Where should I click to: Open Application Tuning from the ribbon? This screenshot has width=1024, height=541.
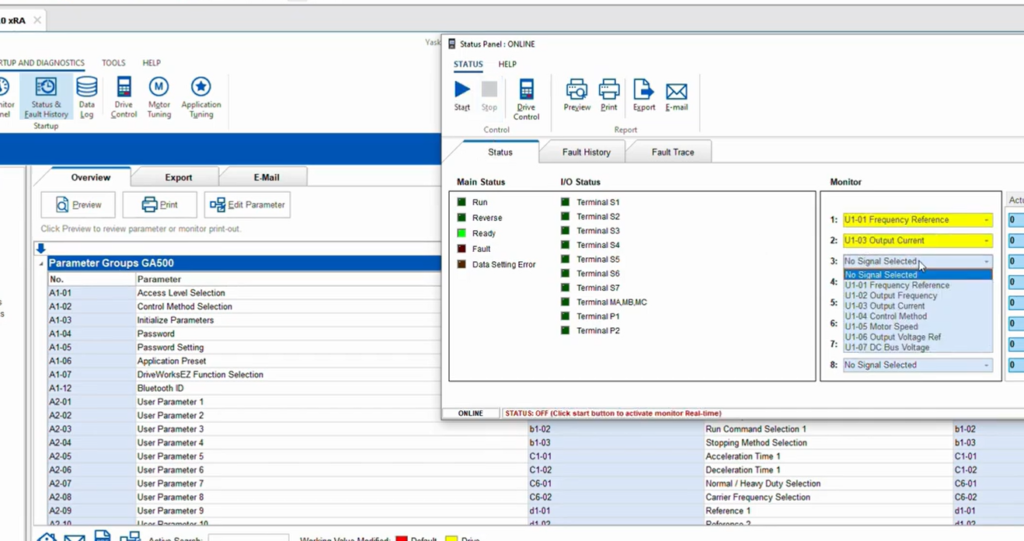[x=201, y=95]
